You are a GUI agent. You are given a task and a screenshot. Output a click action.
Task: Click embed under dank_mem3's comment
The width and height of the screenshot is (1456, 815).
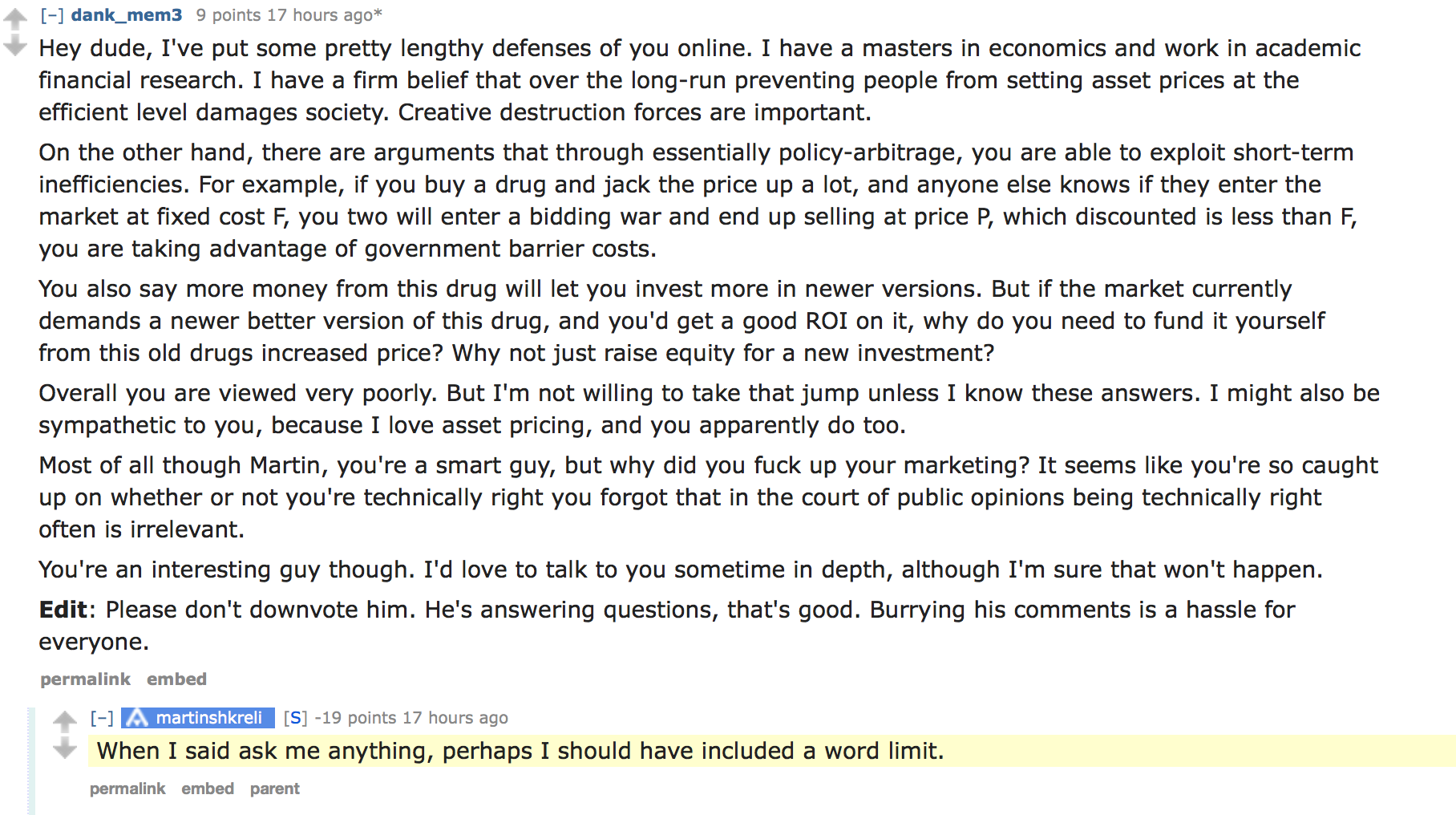[176, 679]
